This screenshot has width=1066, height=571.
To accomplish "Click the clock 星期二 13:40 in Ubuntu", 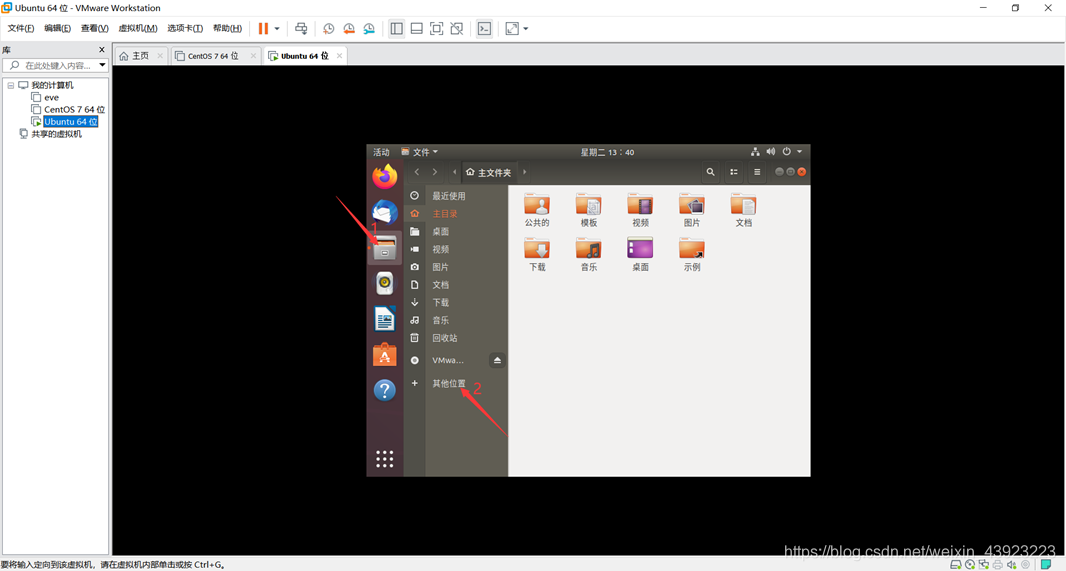I will click(x=607, y=152).
